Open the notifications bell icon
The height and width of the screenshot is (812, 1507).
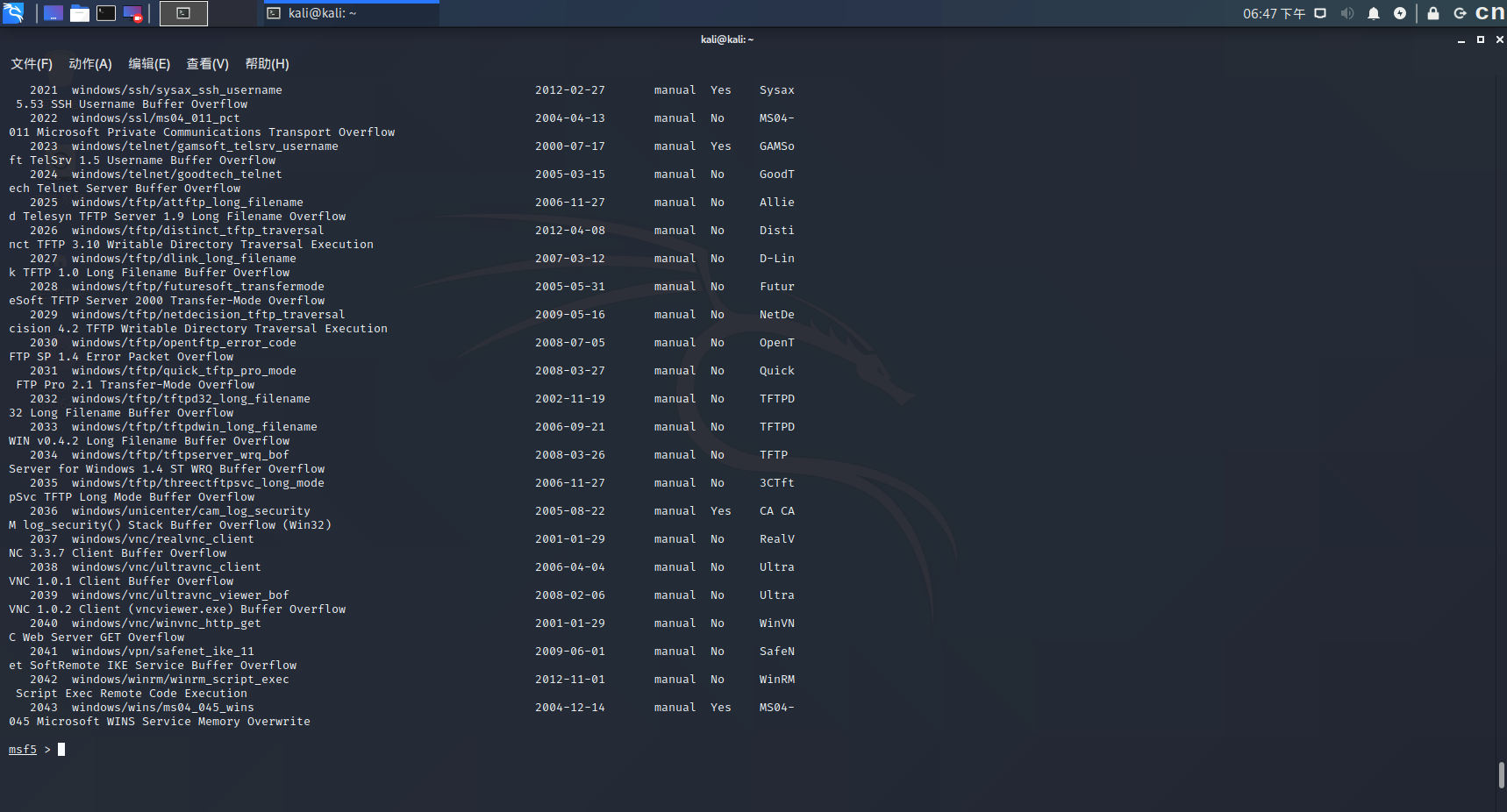pyautogui.click(x=1374, y=13)
